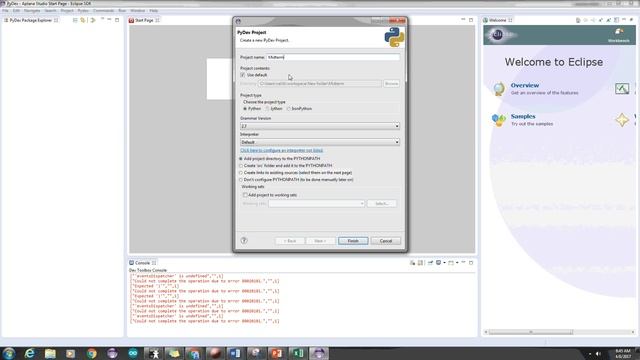Open File Explorer from taskbar
640x360 pixels.
click(x=50, y=353)
